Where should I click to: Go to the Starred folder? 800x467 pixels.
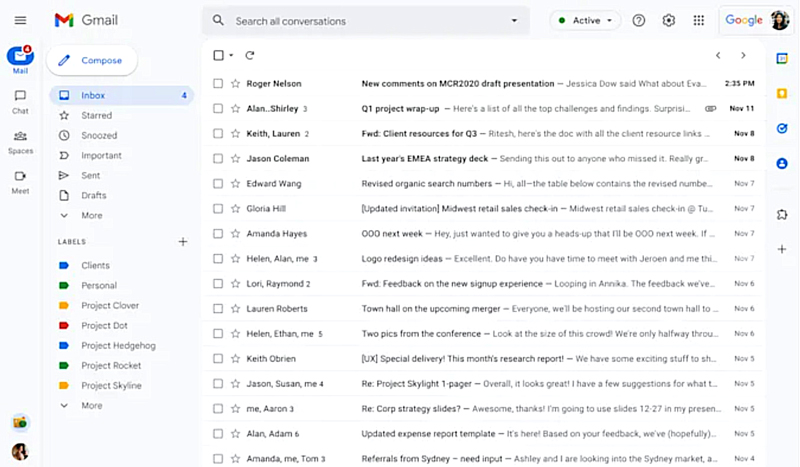pos(96,116)
